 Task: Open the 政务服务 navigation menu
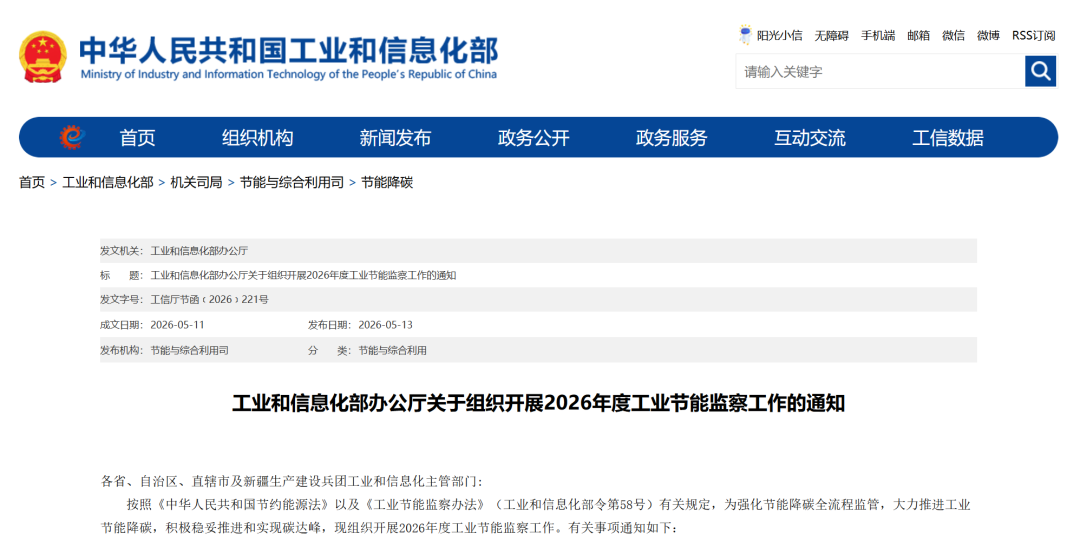click(671, 138)
